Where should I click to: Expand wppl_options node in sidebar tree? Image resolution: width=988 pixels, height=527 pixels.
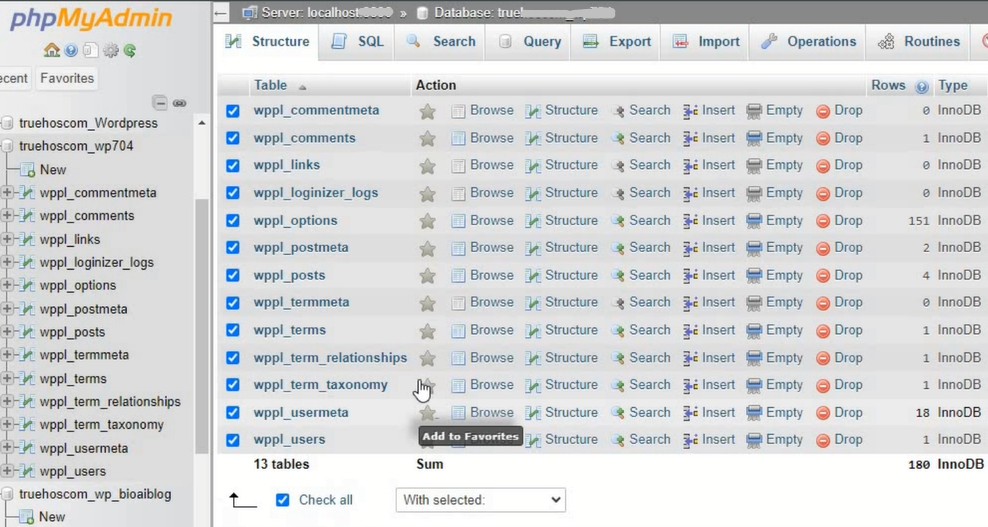pyautogui.click(x=7, y=285)
